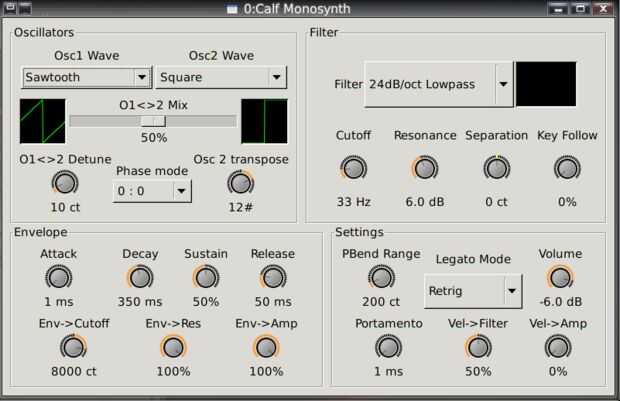Click the 50% Vel->Filter value
Screen dimensions: 620x401
(x=478, y=371)
